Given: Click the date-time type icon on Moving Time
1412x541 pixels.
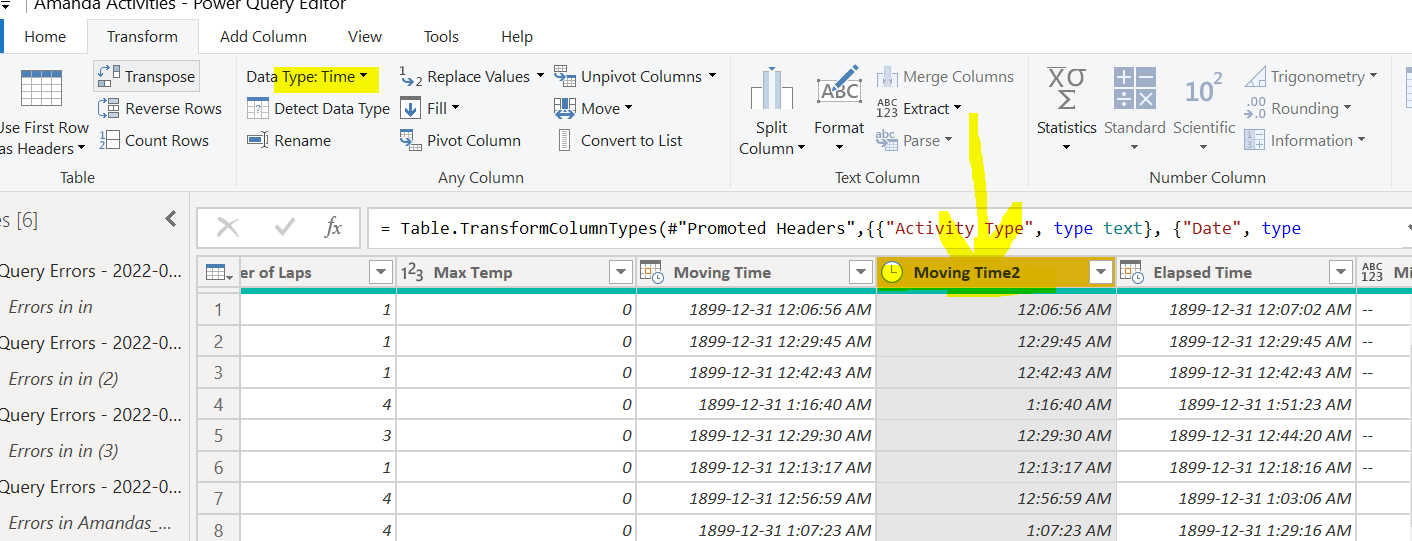Looking at the screenshot, I should click(651, 272).
